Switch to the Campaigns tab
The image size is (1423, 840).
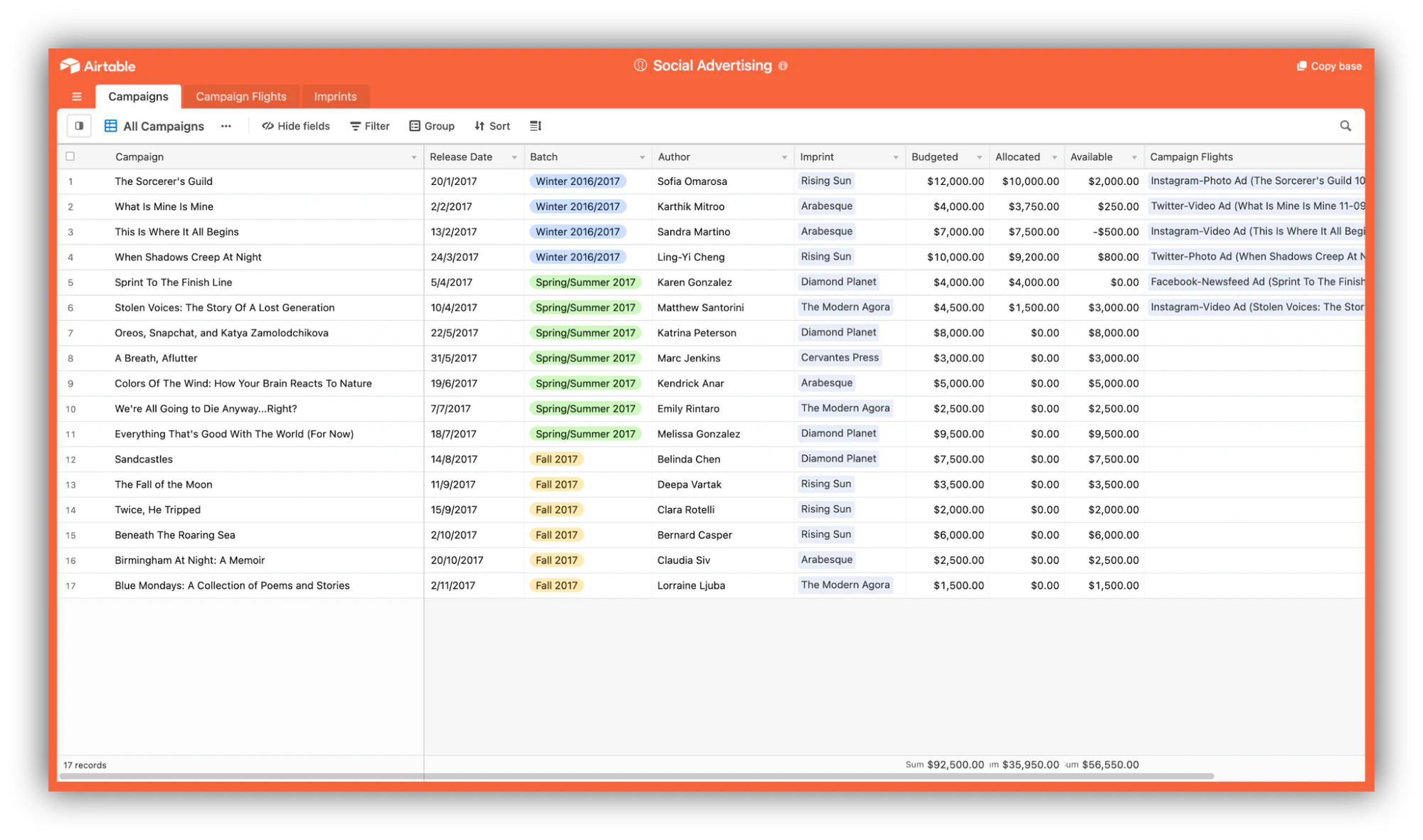point(138,97)
